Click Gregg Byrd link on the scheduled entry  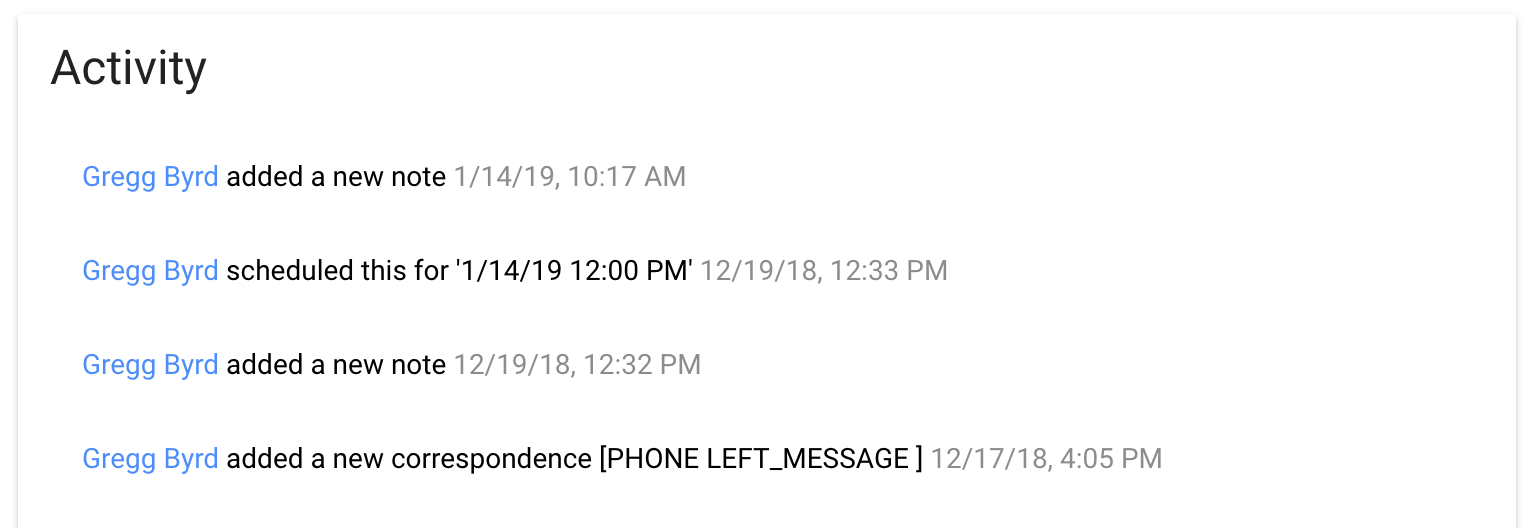(x=150, y=271)
